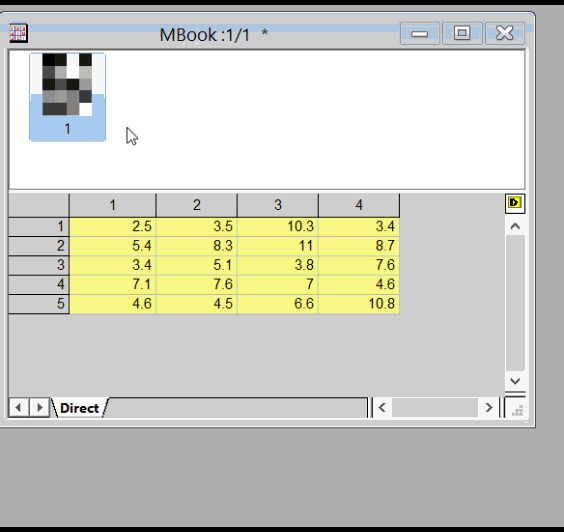The width and height of the screenshot is (564, 532).
Task: Click the MBook :1/1 title bar text
Action: tap(204, 35)
